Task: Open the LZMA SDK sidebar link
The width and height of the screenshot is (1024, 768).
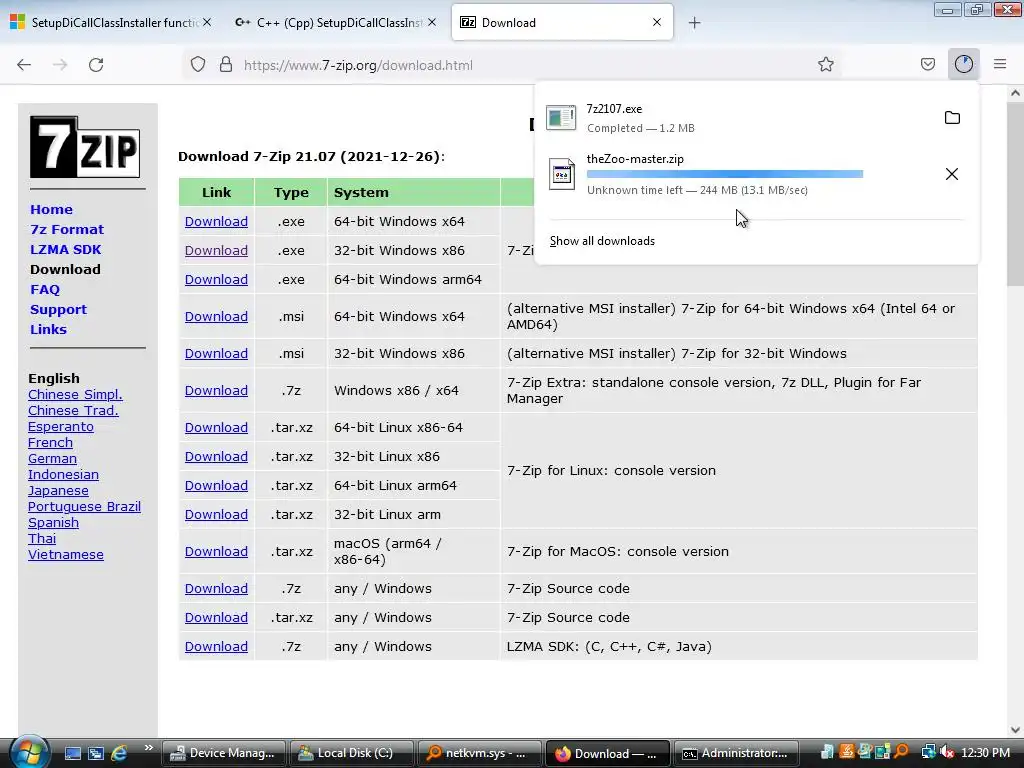Action: 65,249
